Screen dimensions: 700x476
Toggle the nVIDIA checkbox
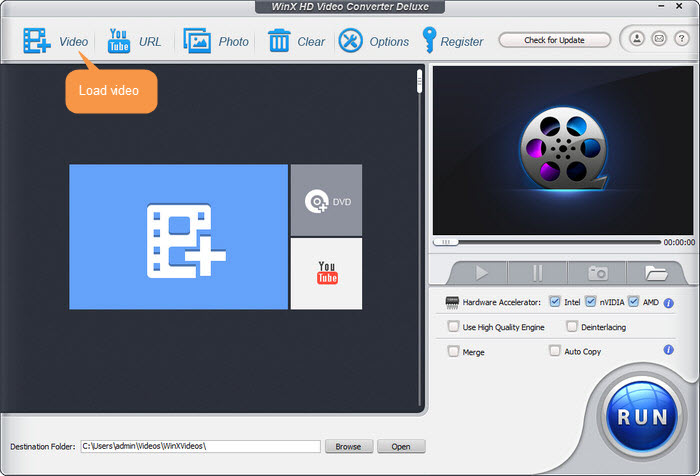pyautogui.click(x=590, y=301)
